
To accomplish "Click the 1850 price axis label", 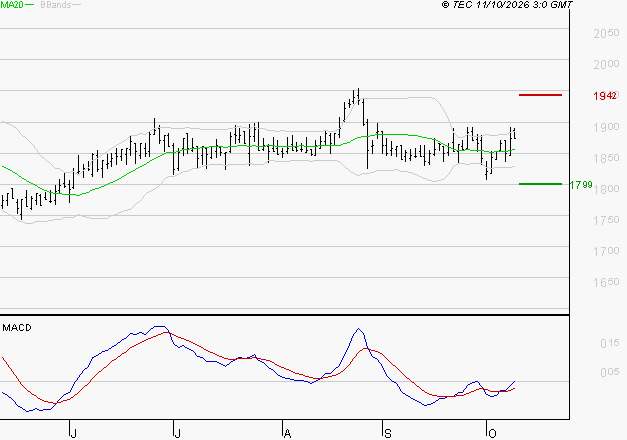I will [606, 158].
